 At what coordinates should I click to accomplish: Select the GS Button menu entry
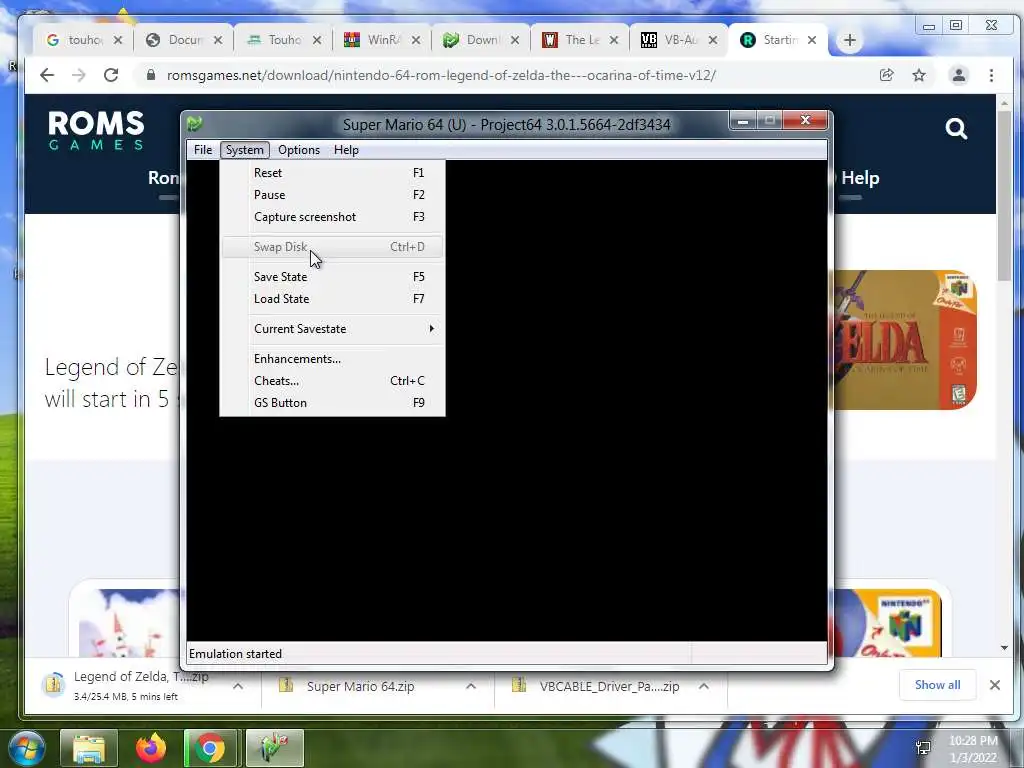tap(332, 403)
